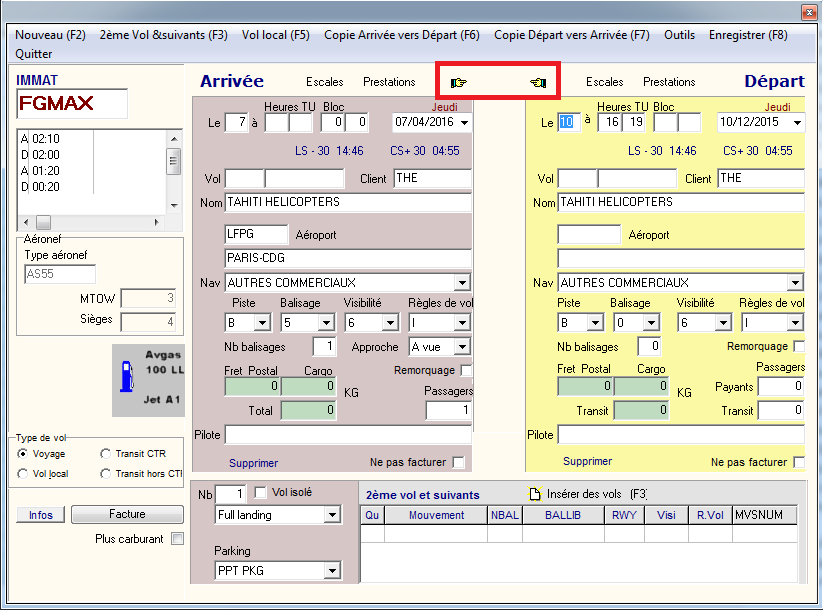Expand the Full landing dropdown
Viewport: 823px width, 610px height.
tap(333, 515)
